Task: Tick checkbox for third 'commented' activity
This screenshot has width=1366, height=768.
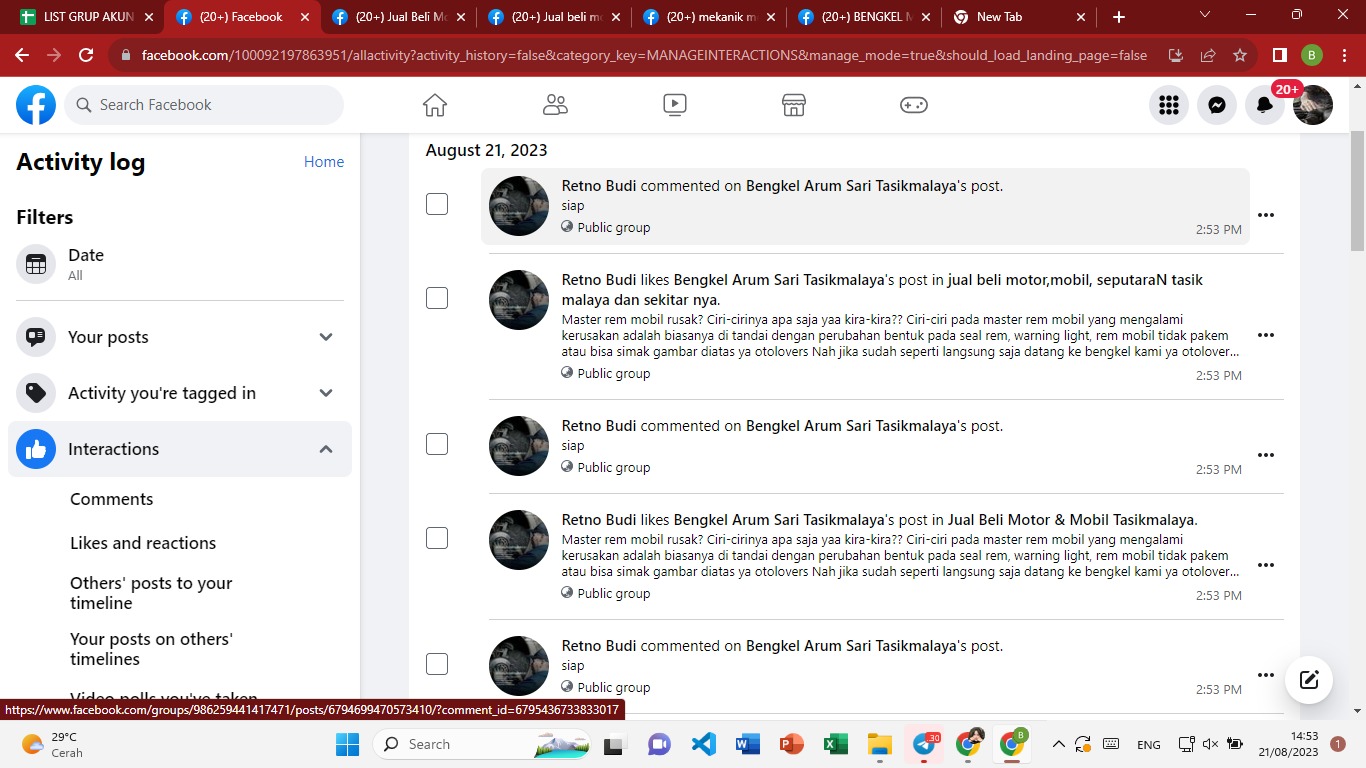Action: pos(437,664)
